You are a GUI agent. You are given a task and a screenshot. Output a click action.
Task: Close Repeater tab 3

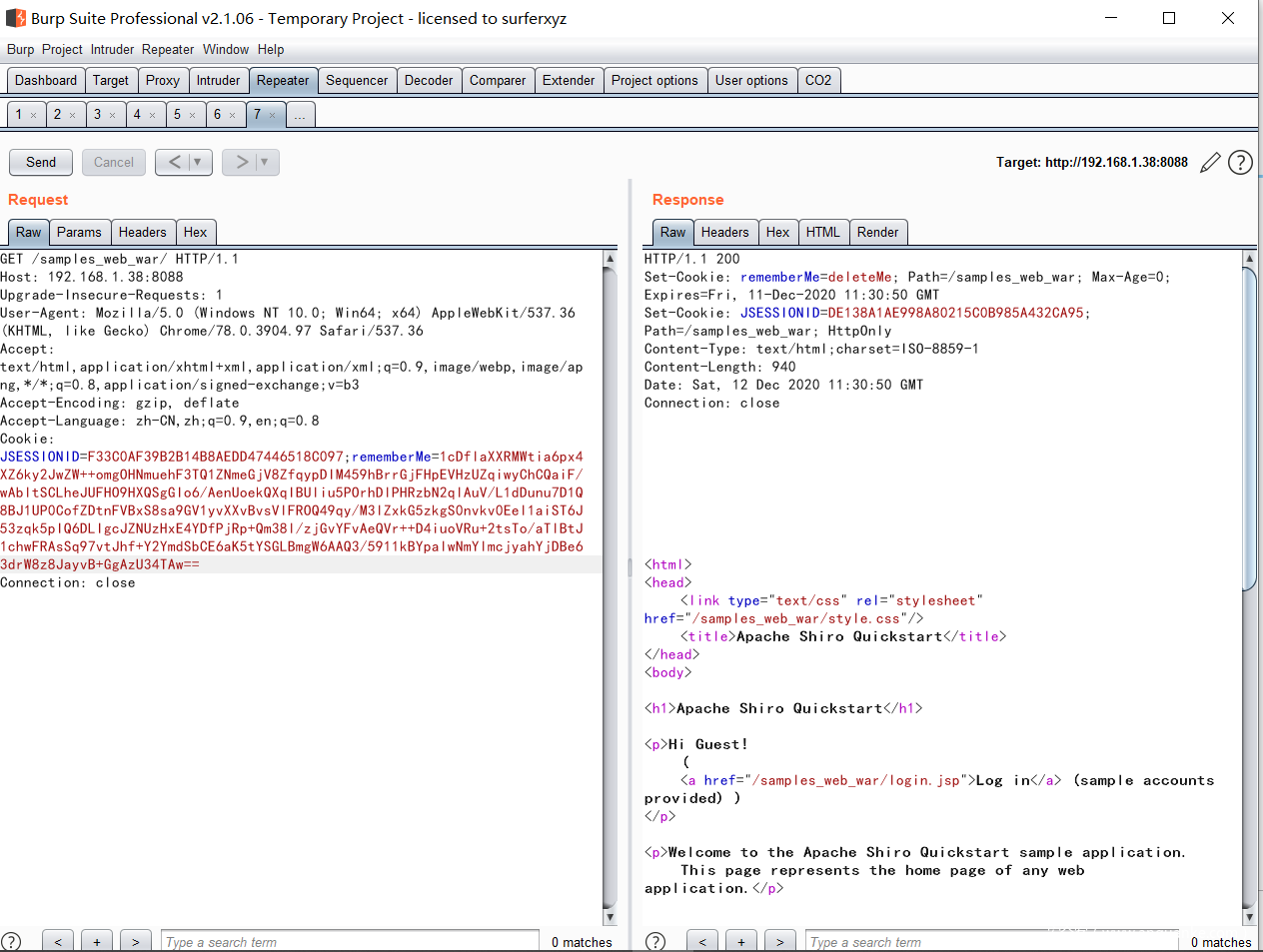(112, 116)
